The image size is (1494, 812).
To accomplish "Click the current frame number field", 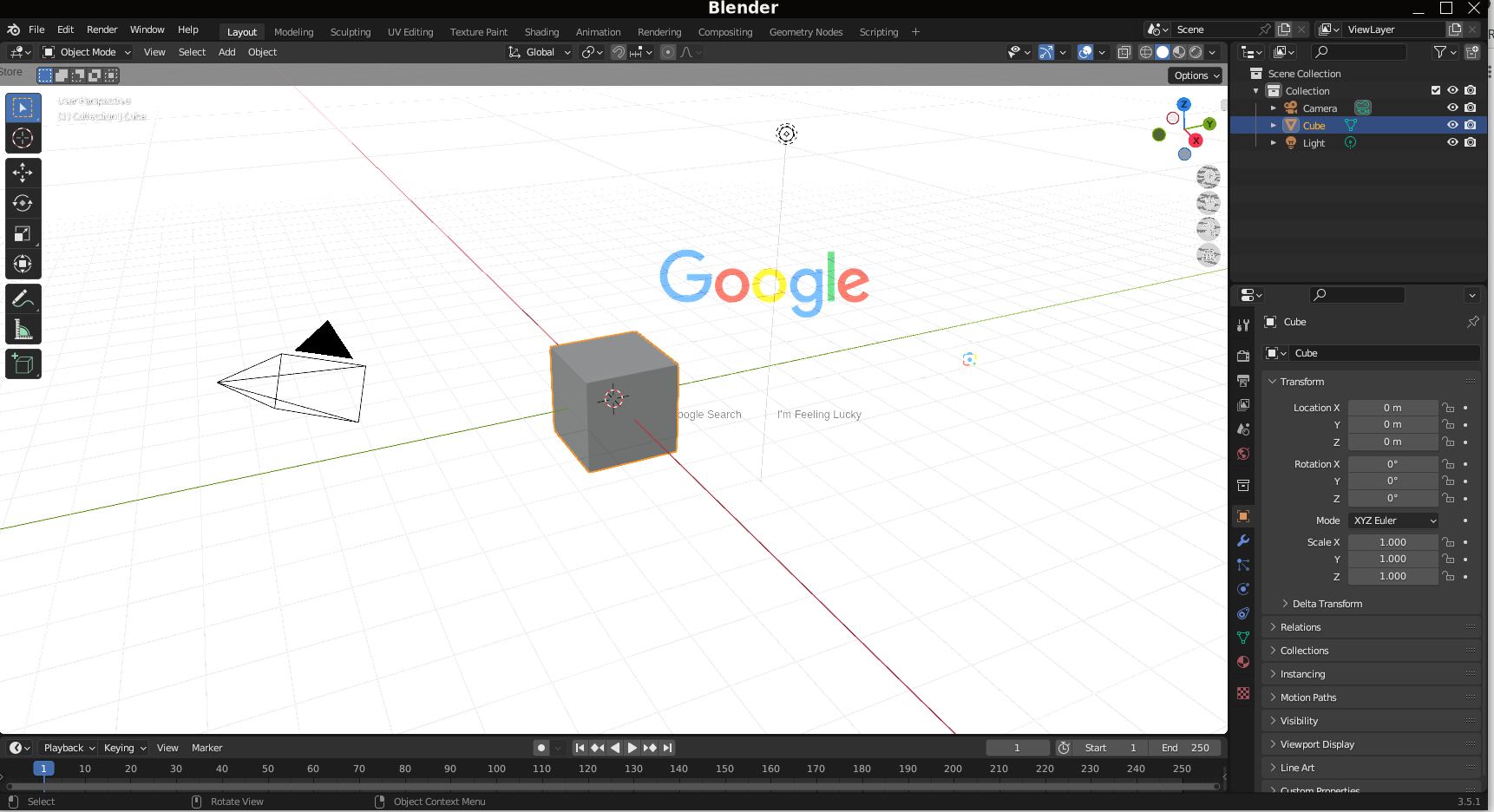I will (x=1017, y=748).
